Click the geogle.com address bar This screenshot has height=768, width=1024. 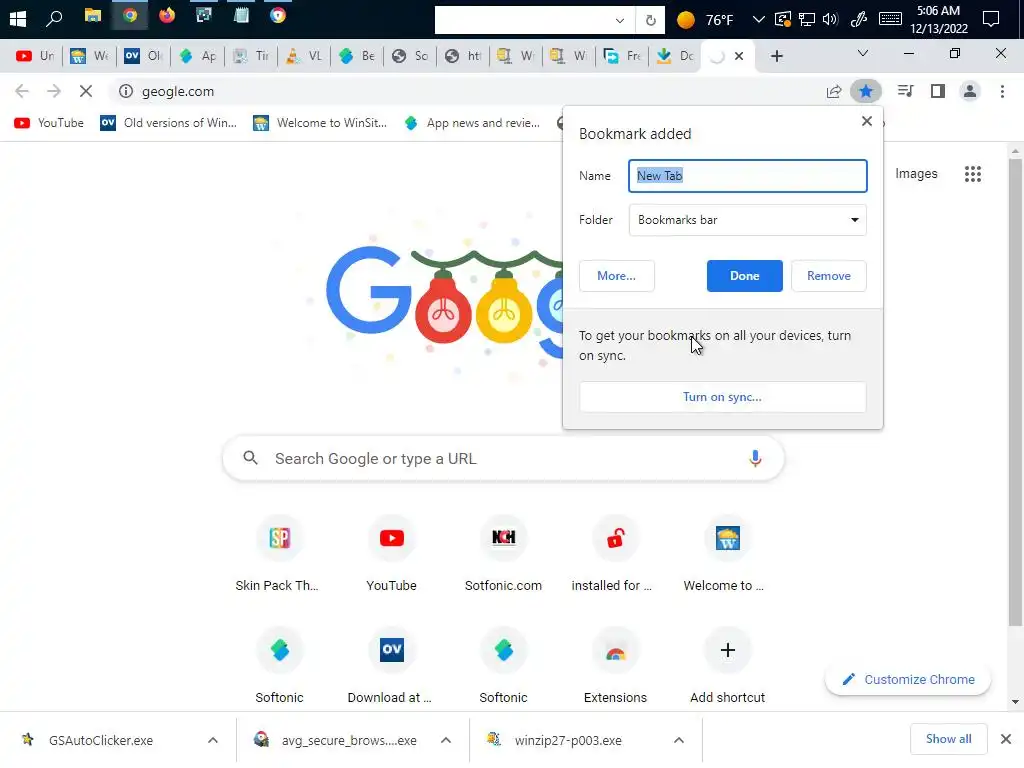tap(470, 91)
